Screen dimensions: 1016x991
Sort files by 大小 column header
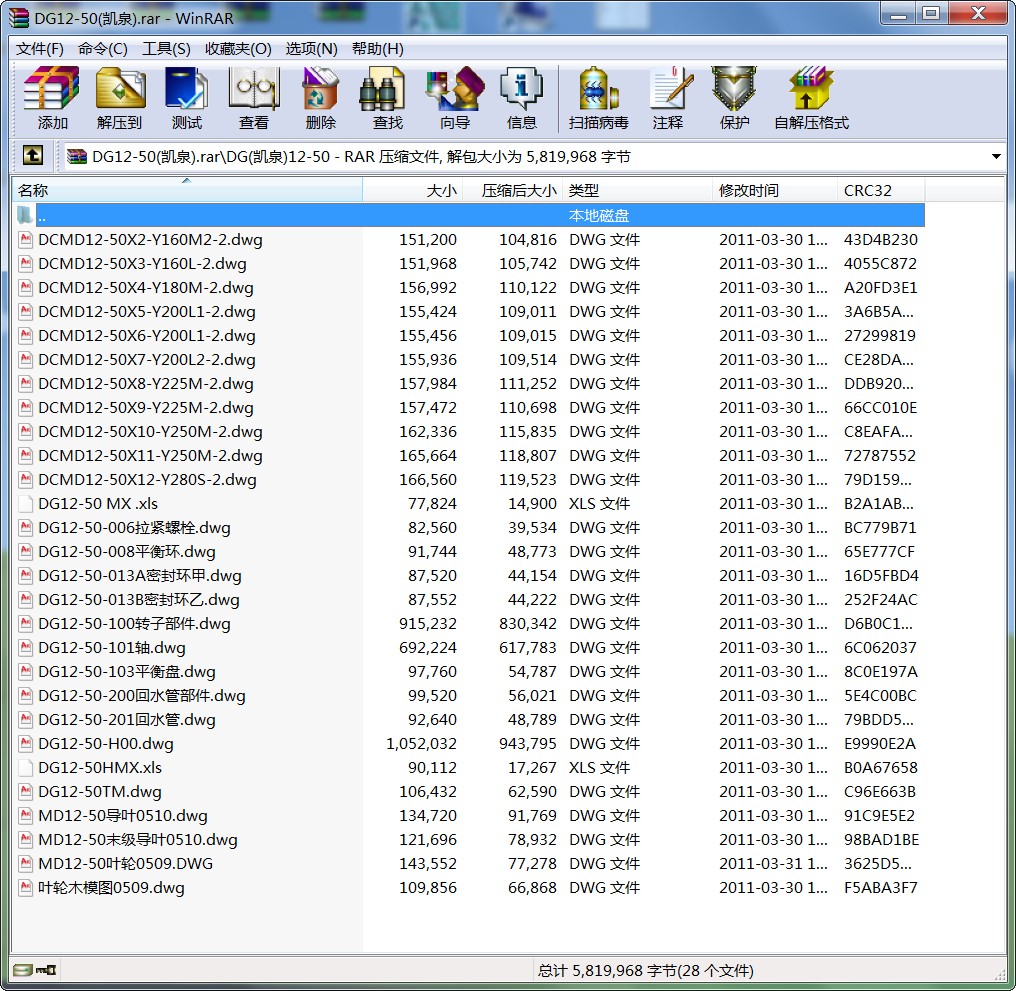click(x=441, y=191)
